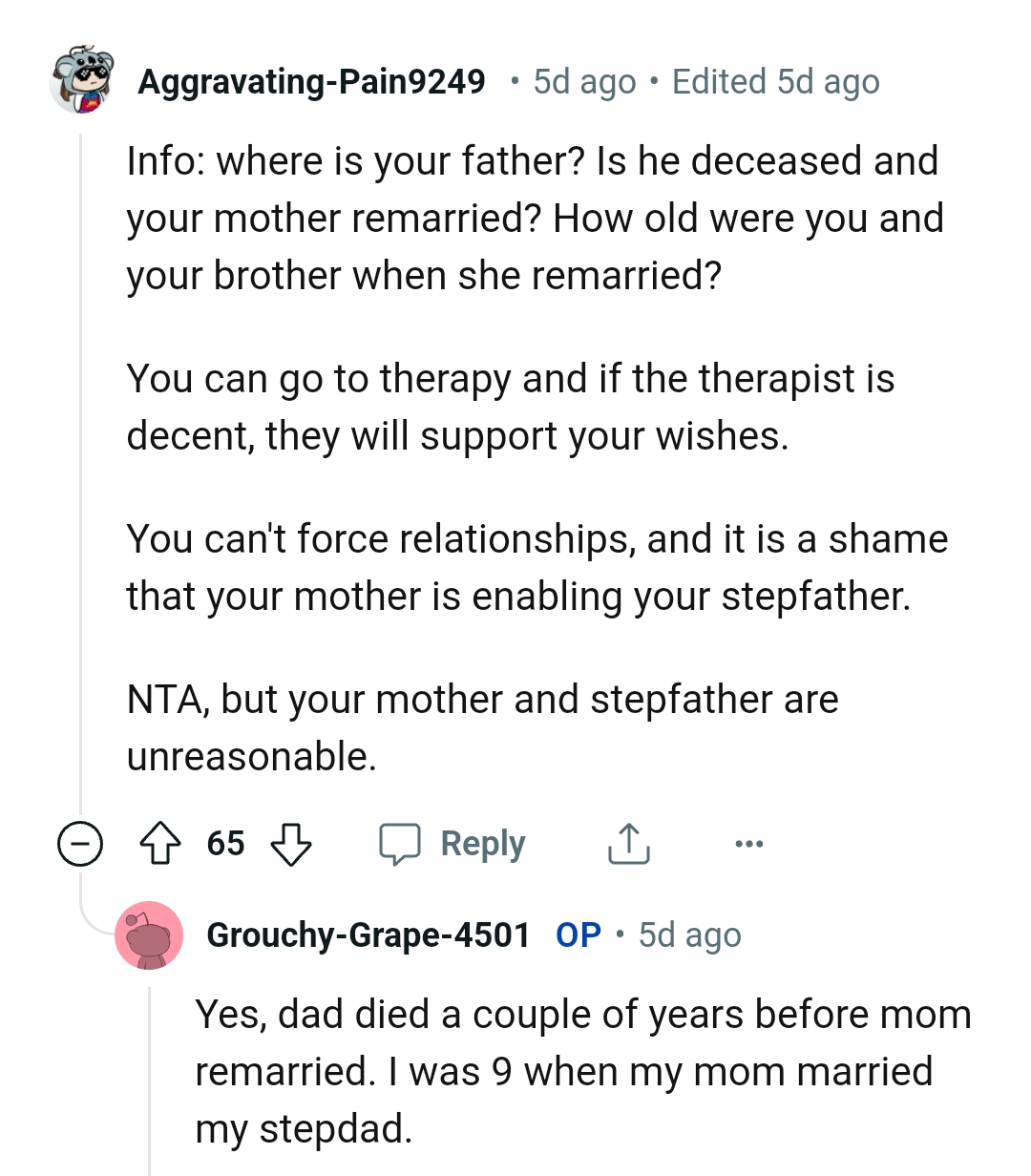Expand more options via the ellipsis
This screenshot has width=1031, height=1176.
point(749,843)
